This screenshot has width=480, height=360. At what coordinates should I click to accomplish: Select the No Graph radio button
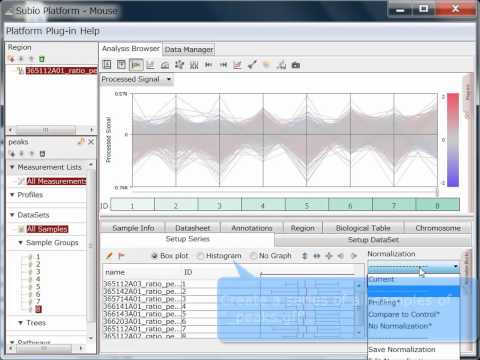pyautogui.click(x=253, y=256)
